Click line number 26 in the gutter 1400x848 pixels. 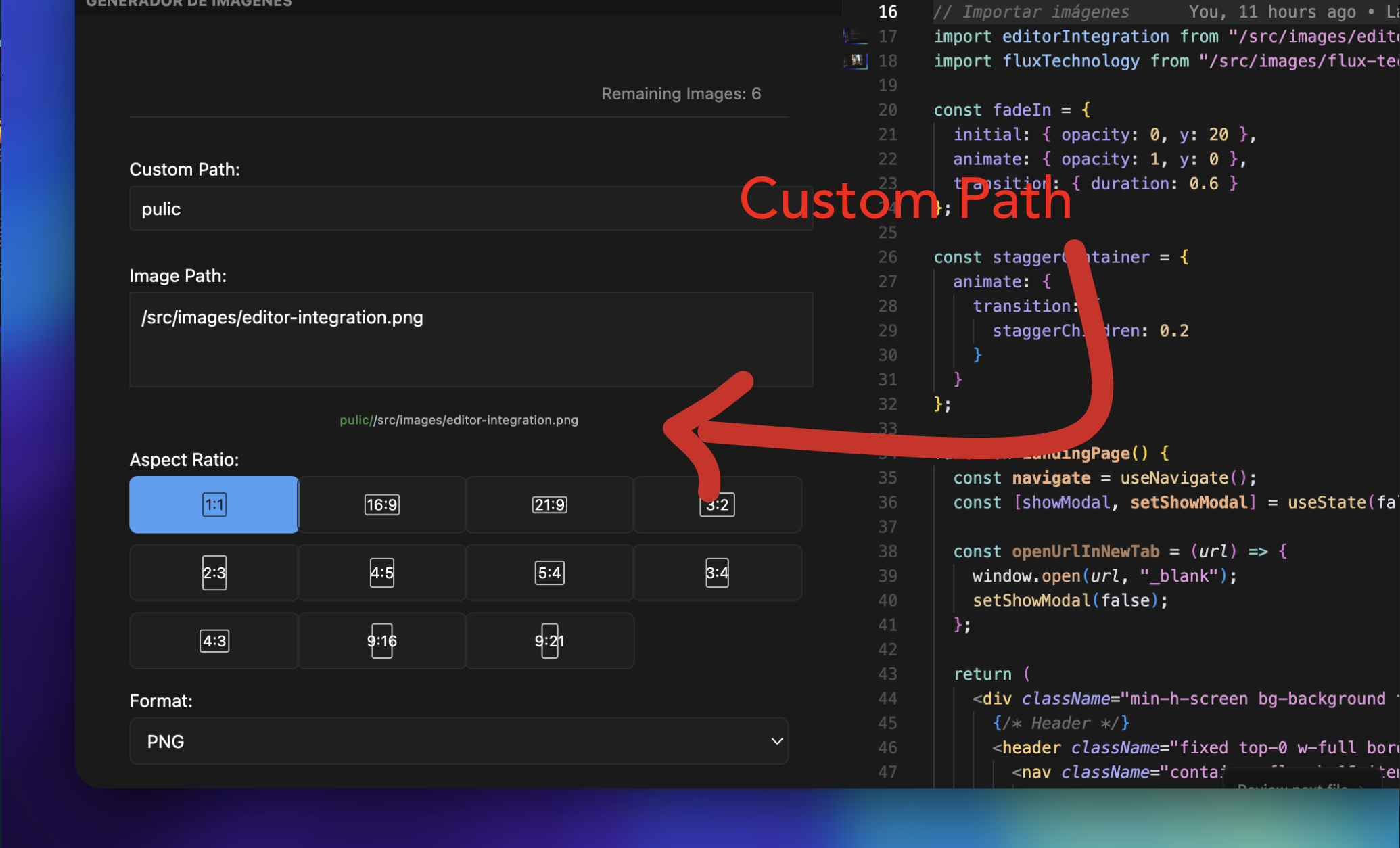[887, 258]
